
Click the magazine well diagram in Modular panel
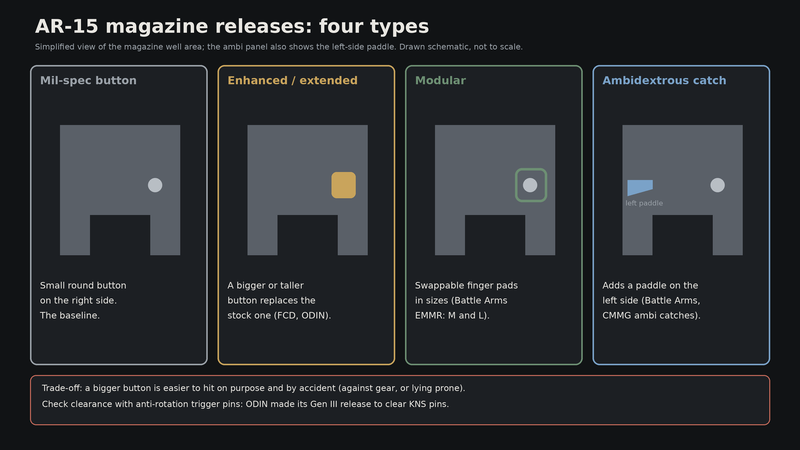tap(495, 190)
